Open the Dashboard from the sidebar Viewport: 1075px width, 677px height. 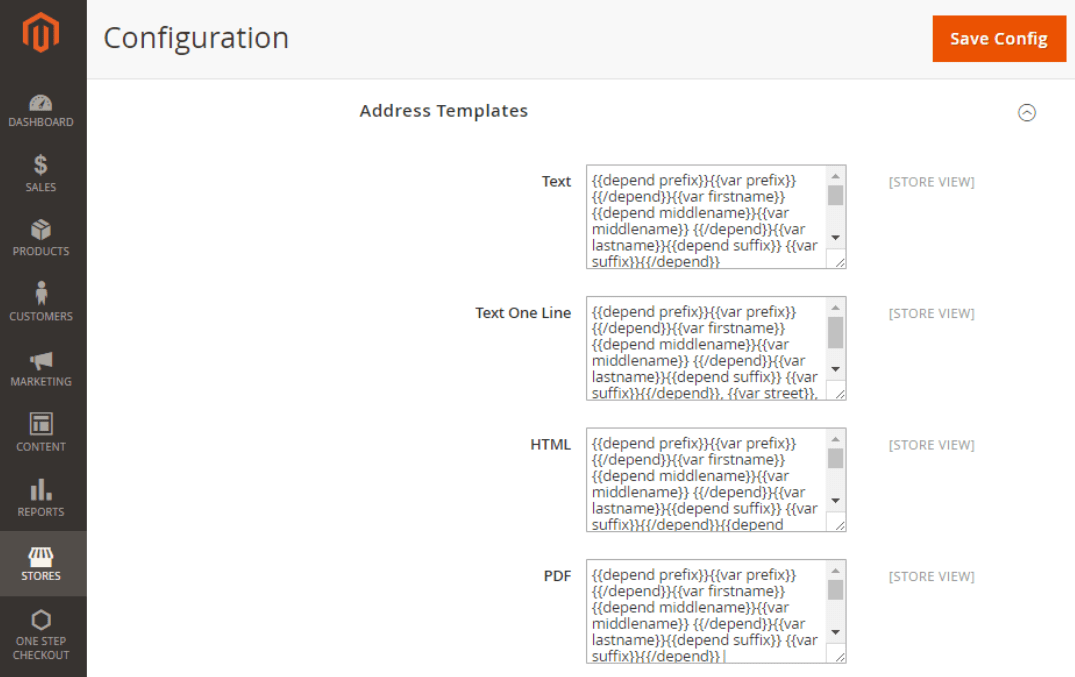tap(41, 110)
